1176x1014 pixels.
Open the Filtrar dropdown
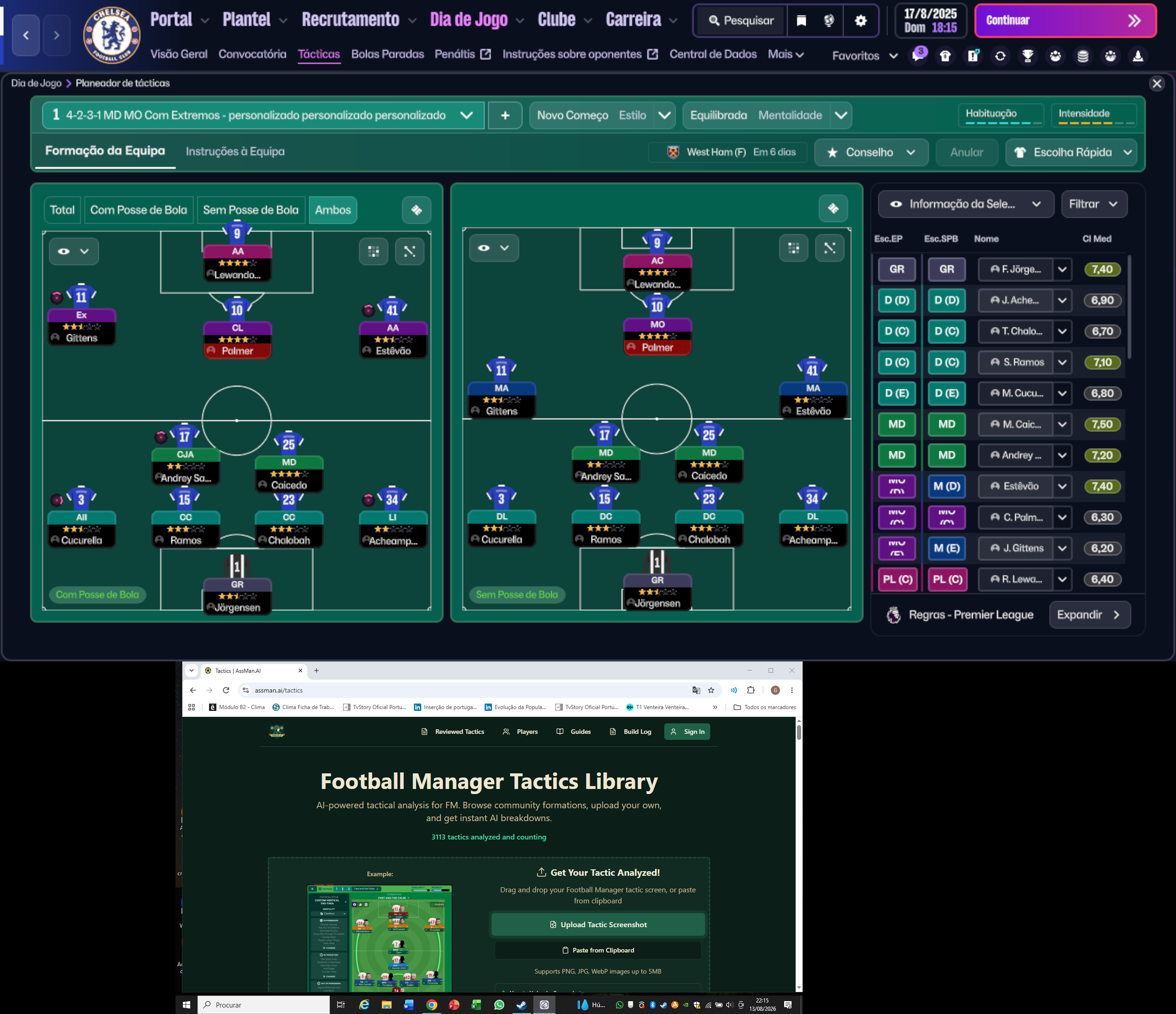coord(1094,204)
